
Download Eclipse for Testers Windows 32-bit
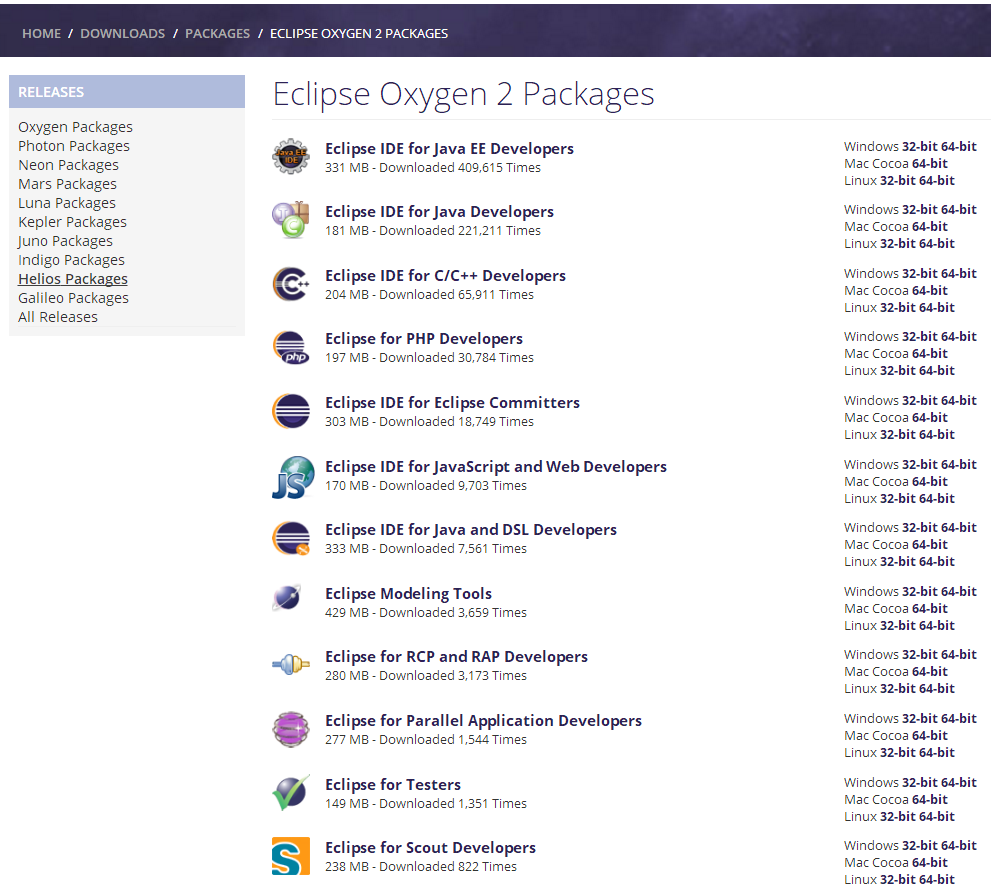(920, 783)
